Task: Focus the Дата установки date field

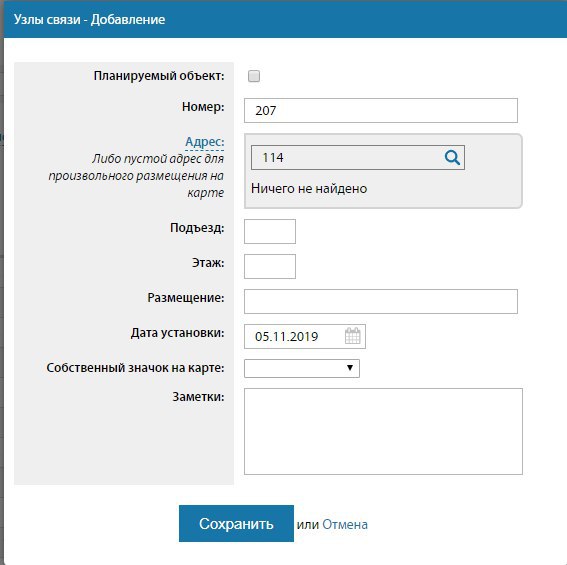Action: [305, 336]
